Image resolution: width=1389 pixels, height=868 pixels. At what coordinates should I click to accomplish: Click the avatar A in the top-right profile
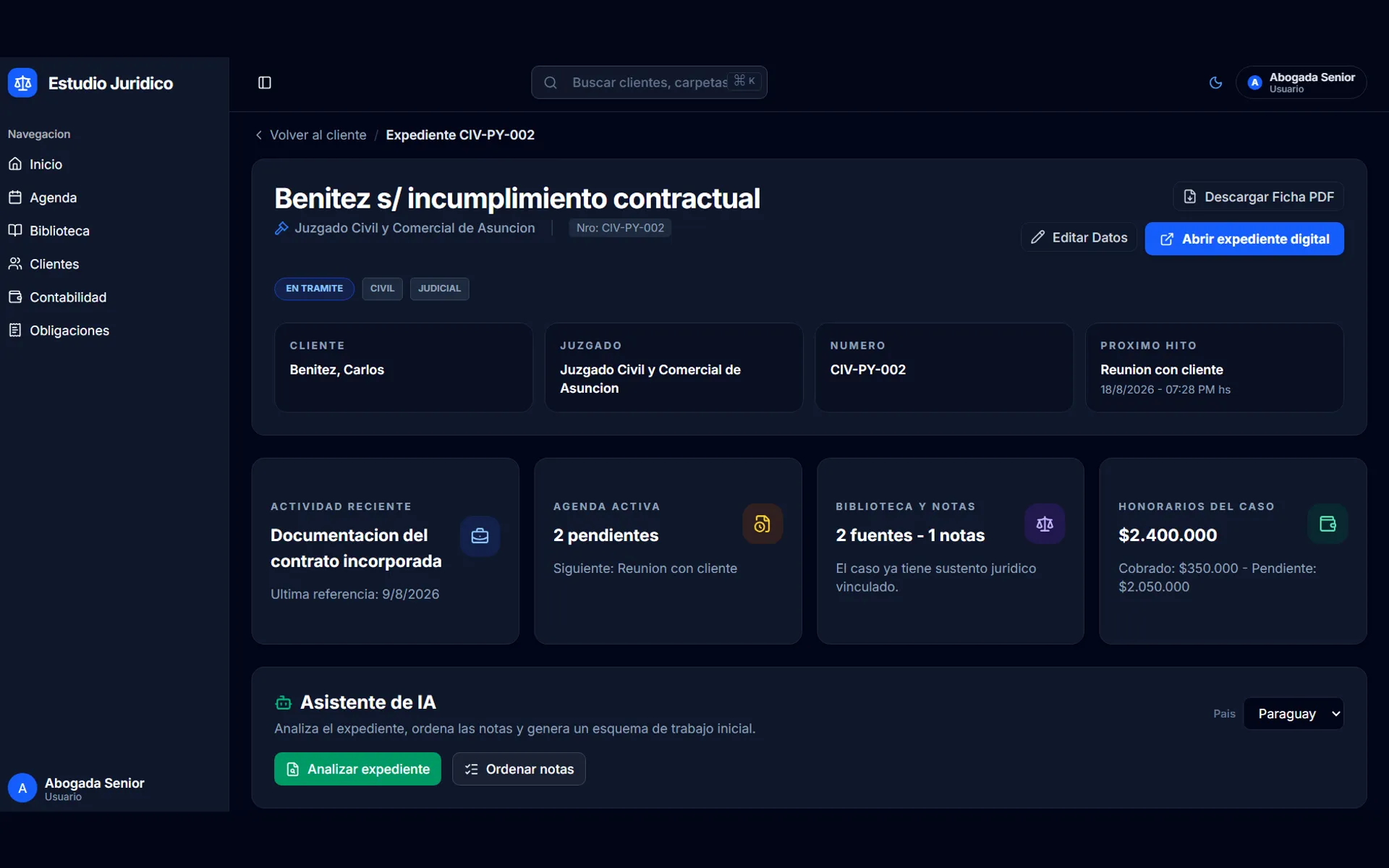pyautogui.click(x=1255, y=82)
